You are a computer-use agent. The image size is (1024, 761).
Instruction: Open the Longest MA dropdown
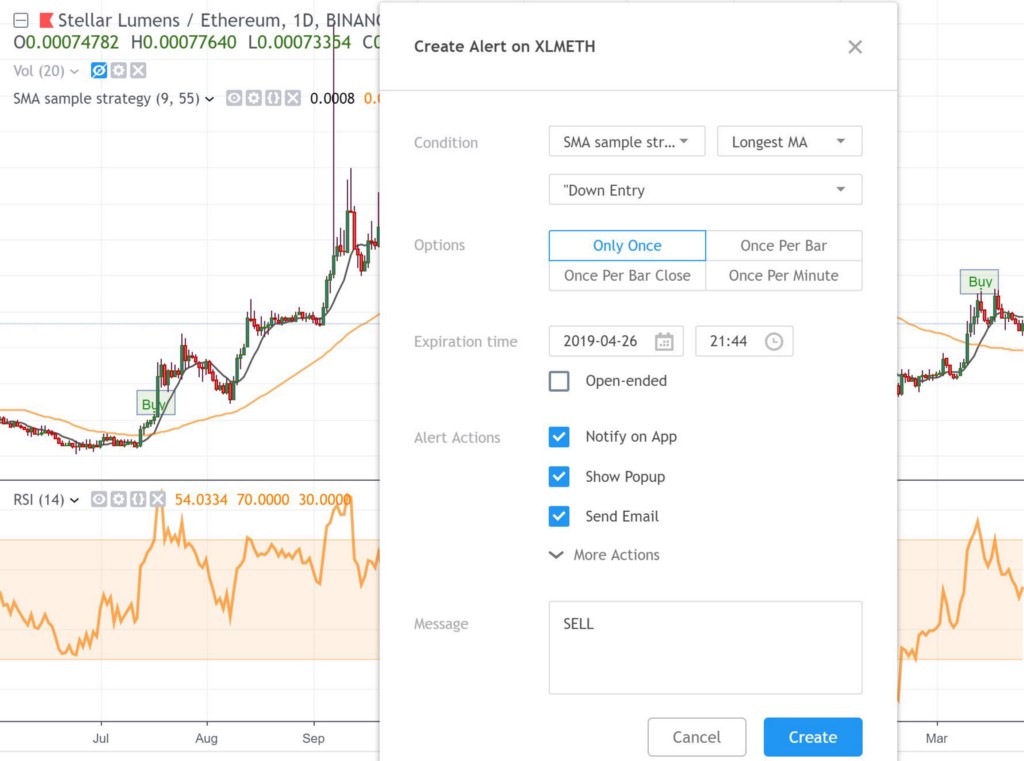pyautogui.click(x=790, y=142)
